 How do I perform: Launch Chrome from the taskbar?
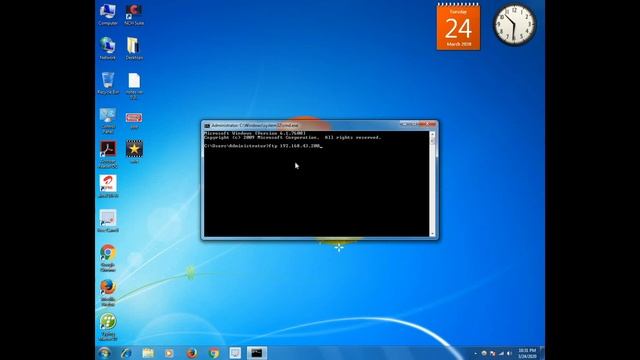(x=213, y=353)
